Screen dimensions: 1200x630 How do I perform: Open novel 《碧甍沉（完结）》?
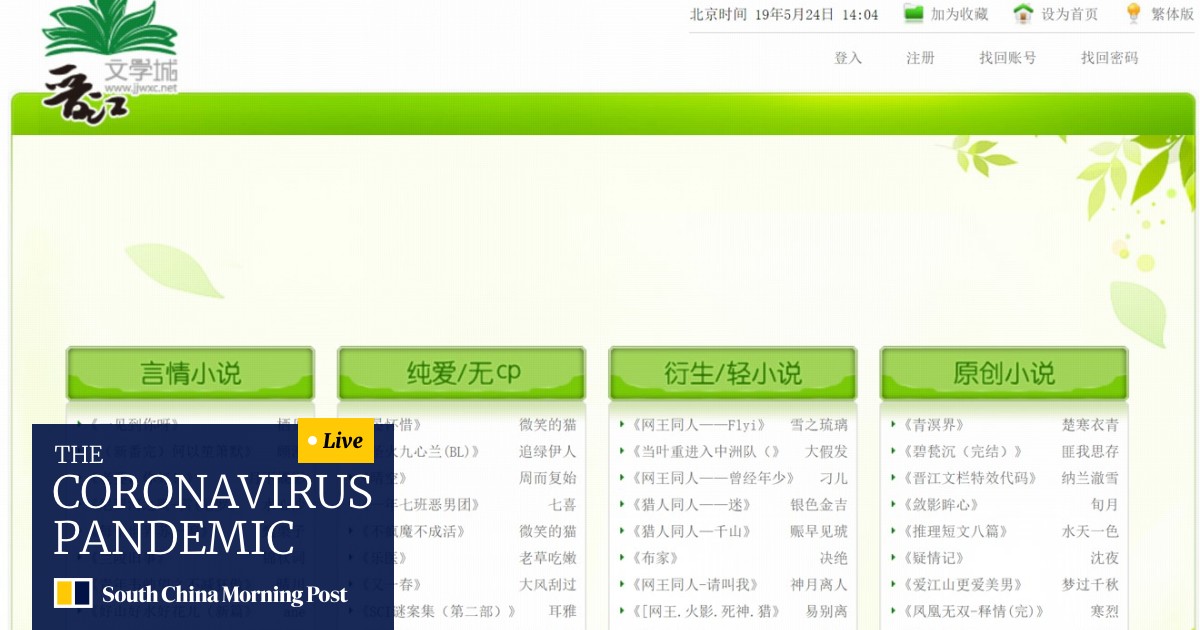pyautogui.click(x=961, y=452)
